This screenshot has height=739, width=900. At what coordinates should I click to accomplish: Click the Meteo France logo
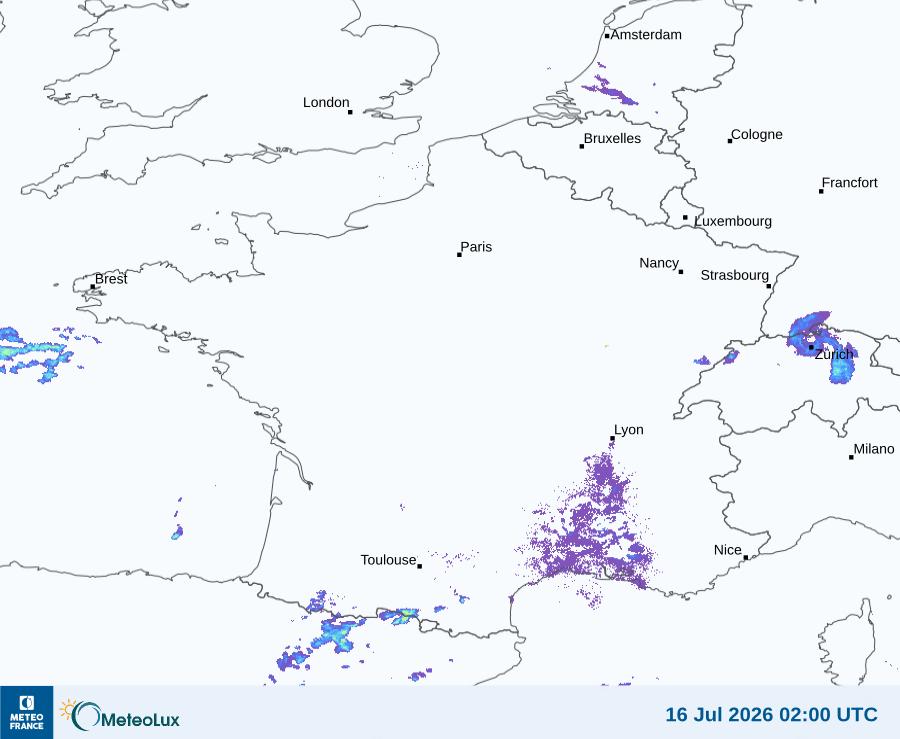(x=26, y=712)
